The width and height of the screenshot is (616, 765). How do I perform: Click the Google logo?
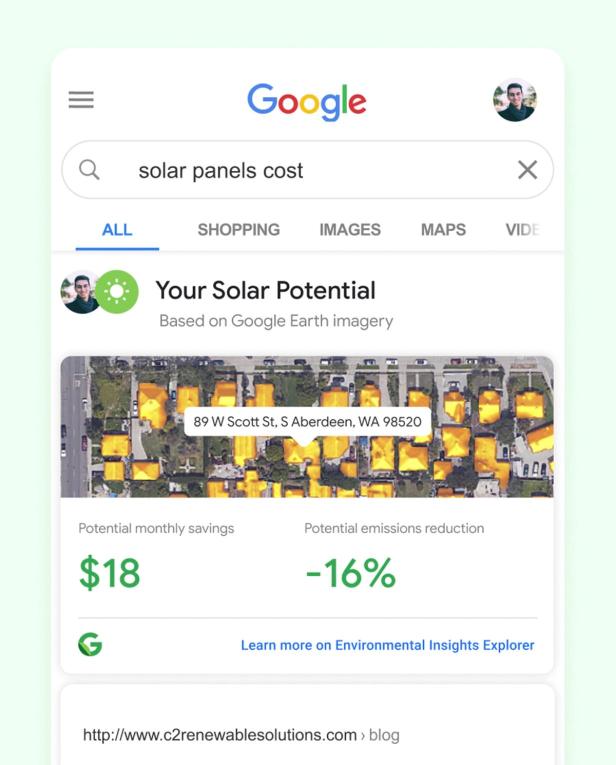(x=307, y=102)
